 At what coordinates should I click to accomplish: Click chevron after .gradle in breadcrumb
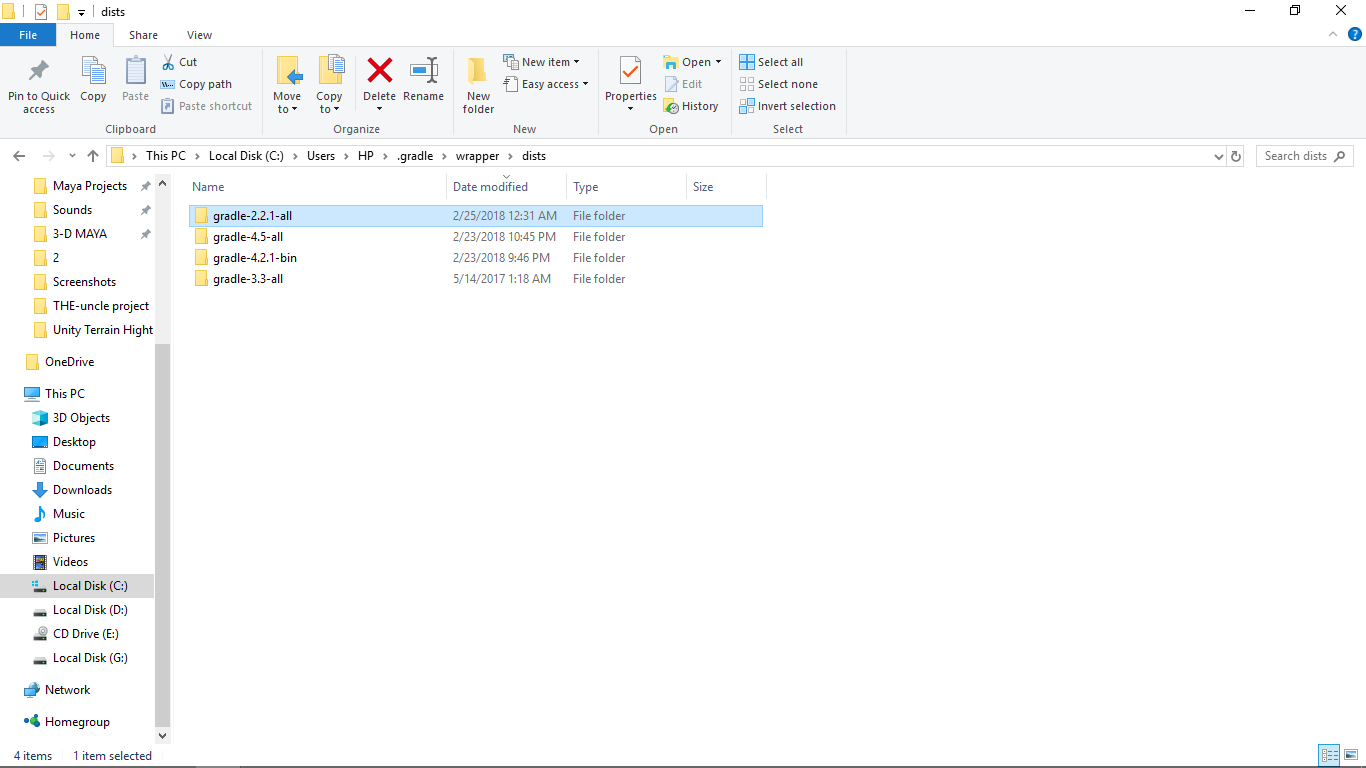tap(444, 156)
